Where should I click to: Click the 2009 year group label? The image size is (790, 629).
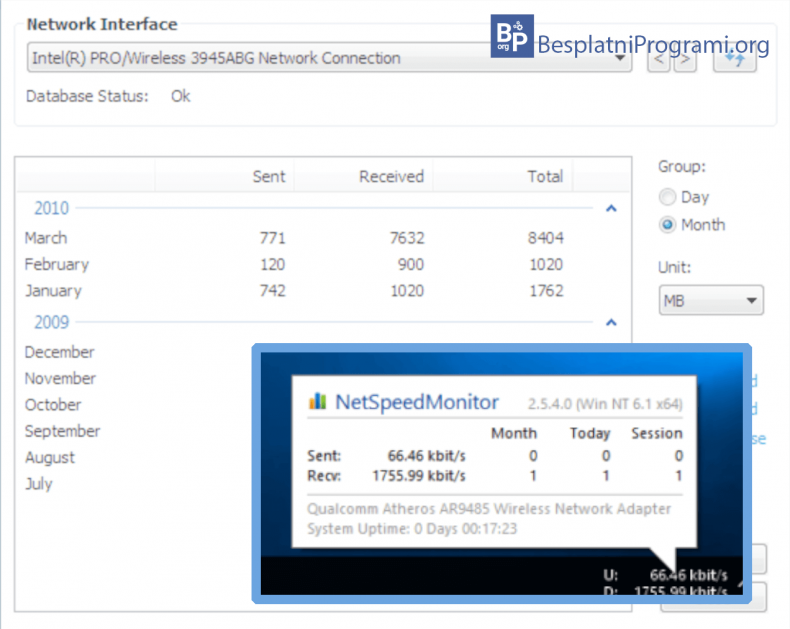[51, 322]
